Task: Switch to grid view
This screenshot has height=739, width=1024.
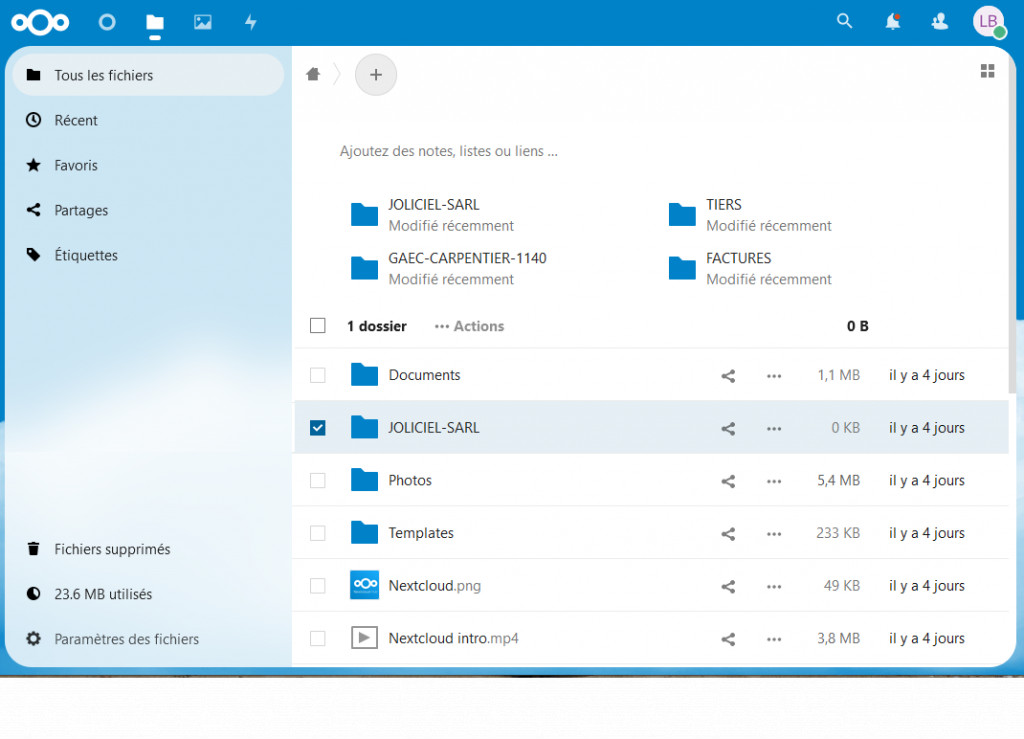Action: point(988,70)
